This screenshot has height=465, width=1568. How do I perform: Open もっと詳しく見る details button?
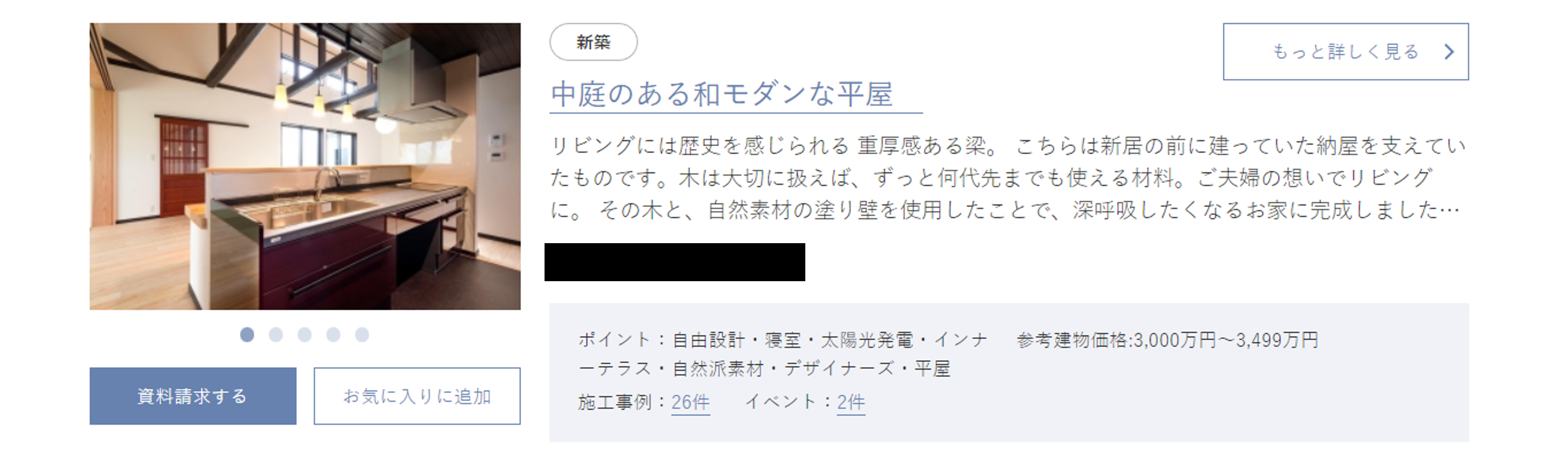click(1346, 52)
